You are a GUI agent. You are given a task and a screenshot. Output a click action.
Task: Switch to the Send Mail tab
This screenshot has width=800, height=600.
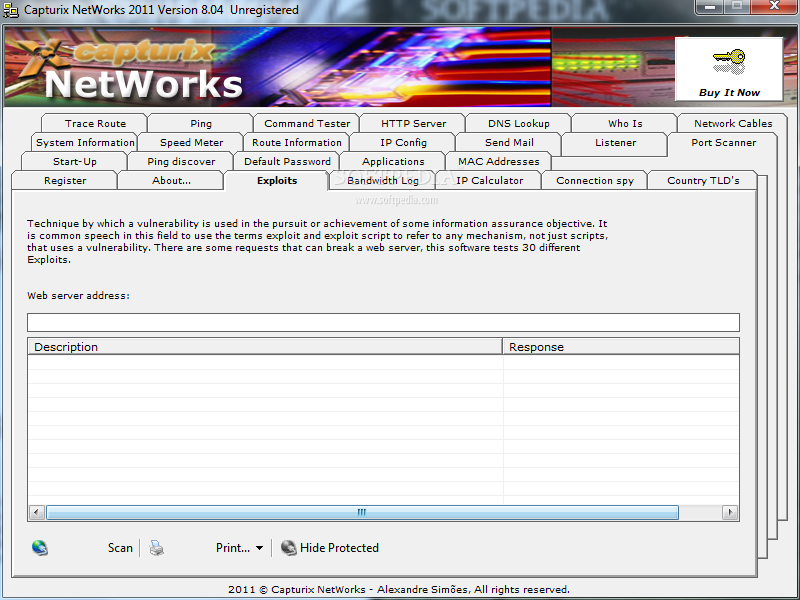[x=509, y=142]
